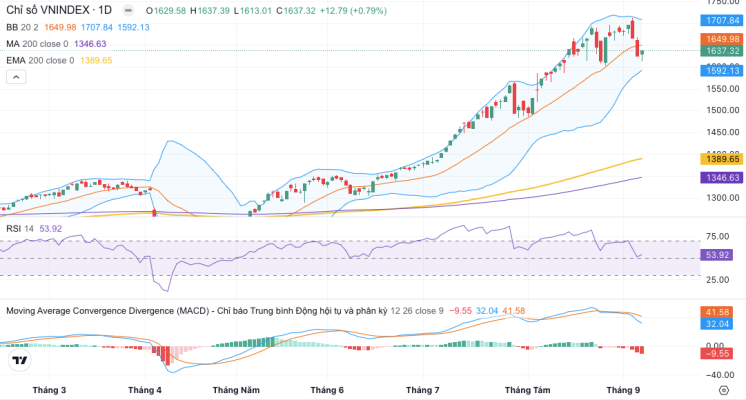The width and height of the screenshot is (746, 400).
Task: Click the 25.00 RSI scale tick
Action: pos(717,280)
